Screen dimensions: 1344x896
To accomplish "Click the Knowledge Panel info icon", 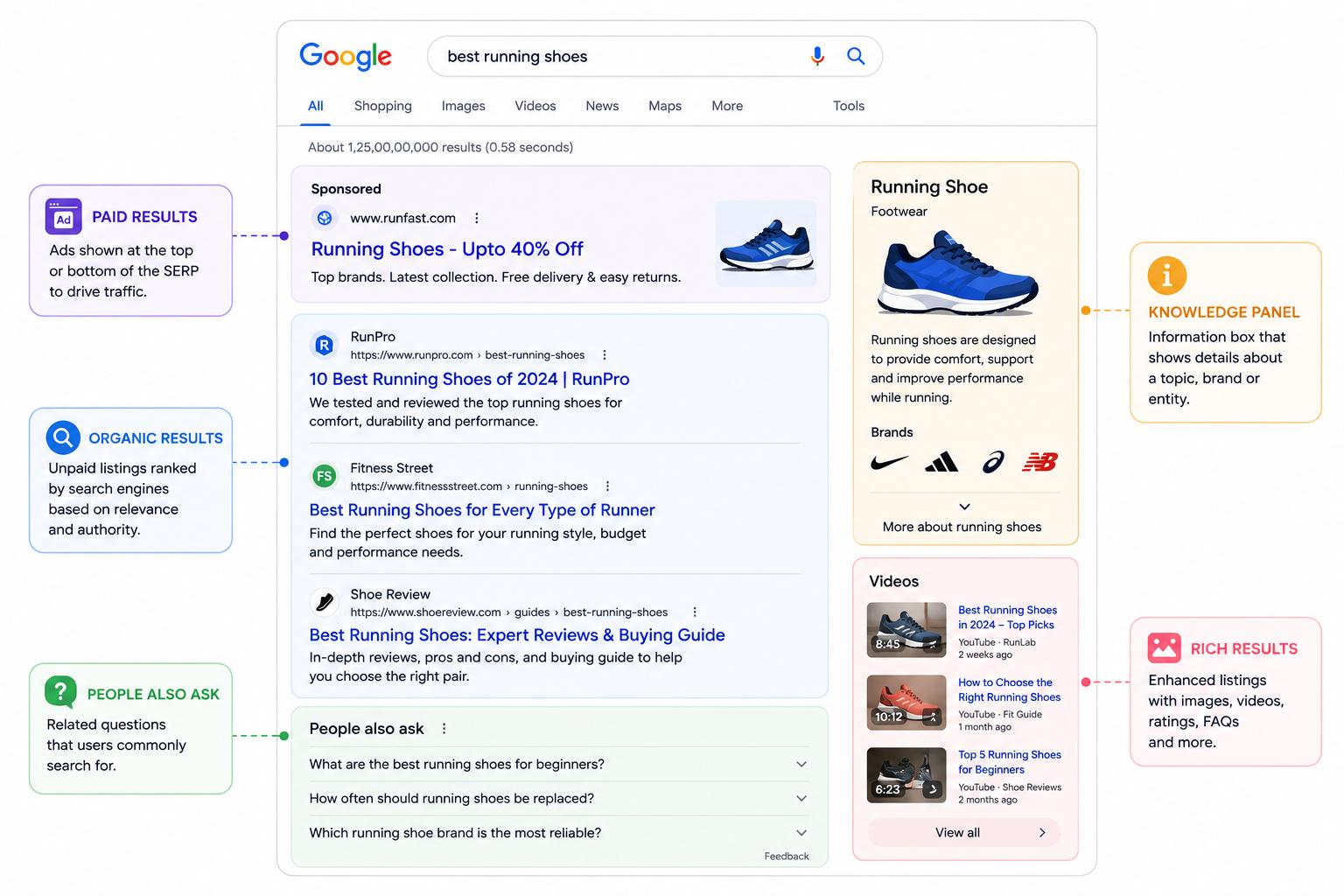I will click(1166, 276).
